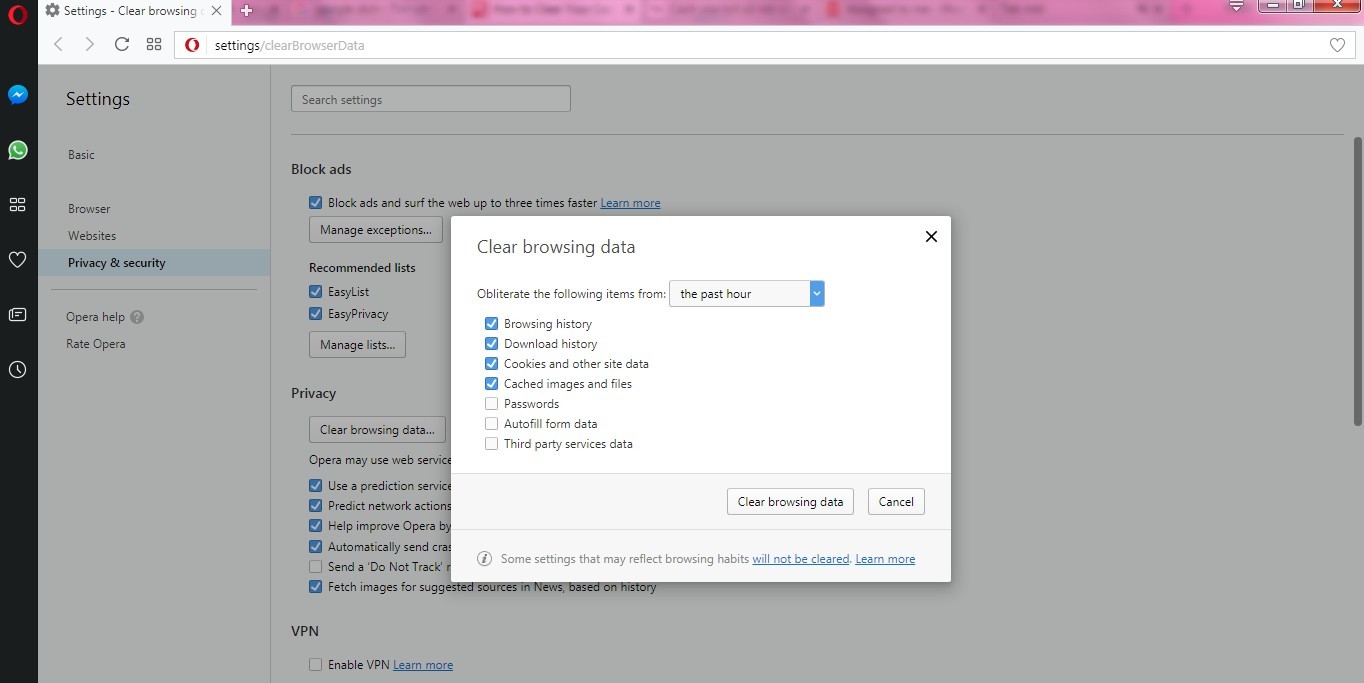
Task: Open Learn more link next to Block ads
Action: [630, 203]
